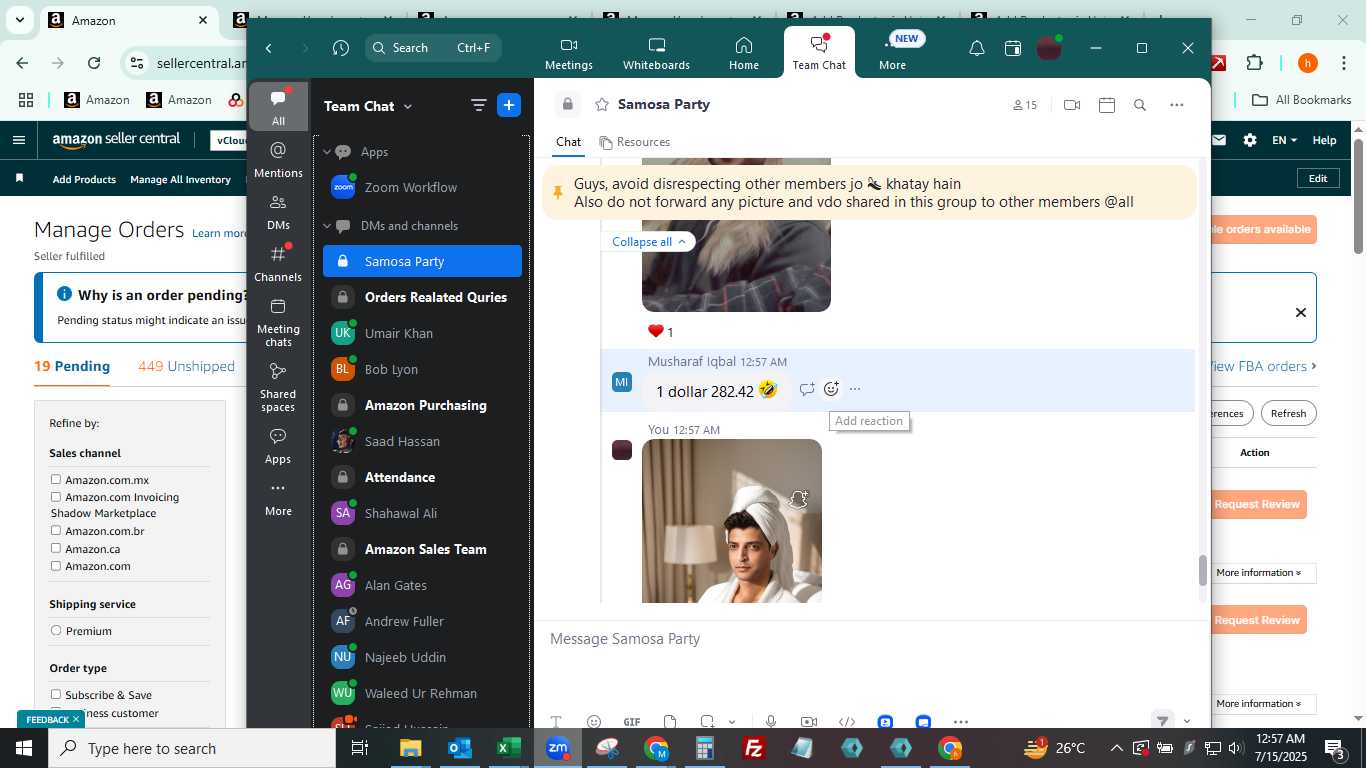Viewport: 1366px width, 768px height.
Task: Open DMs in Zoom sidebar
Action: 278,212
